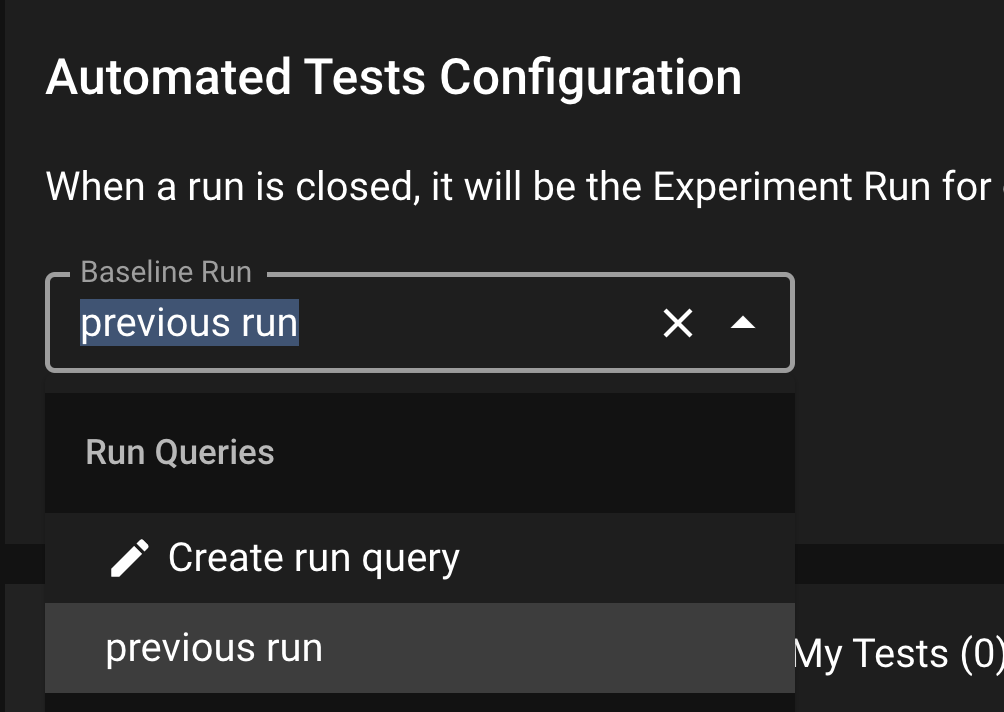Click the "Run Queries" group header

(x=180, y=452)
